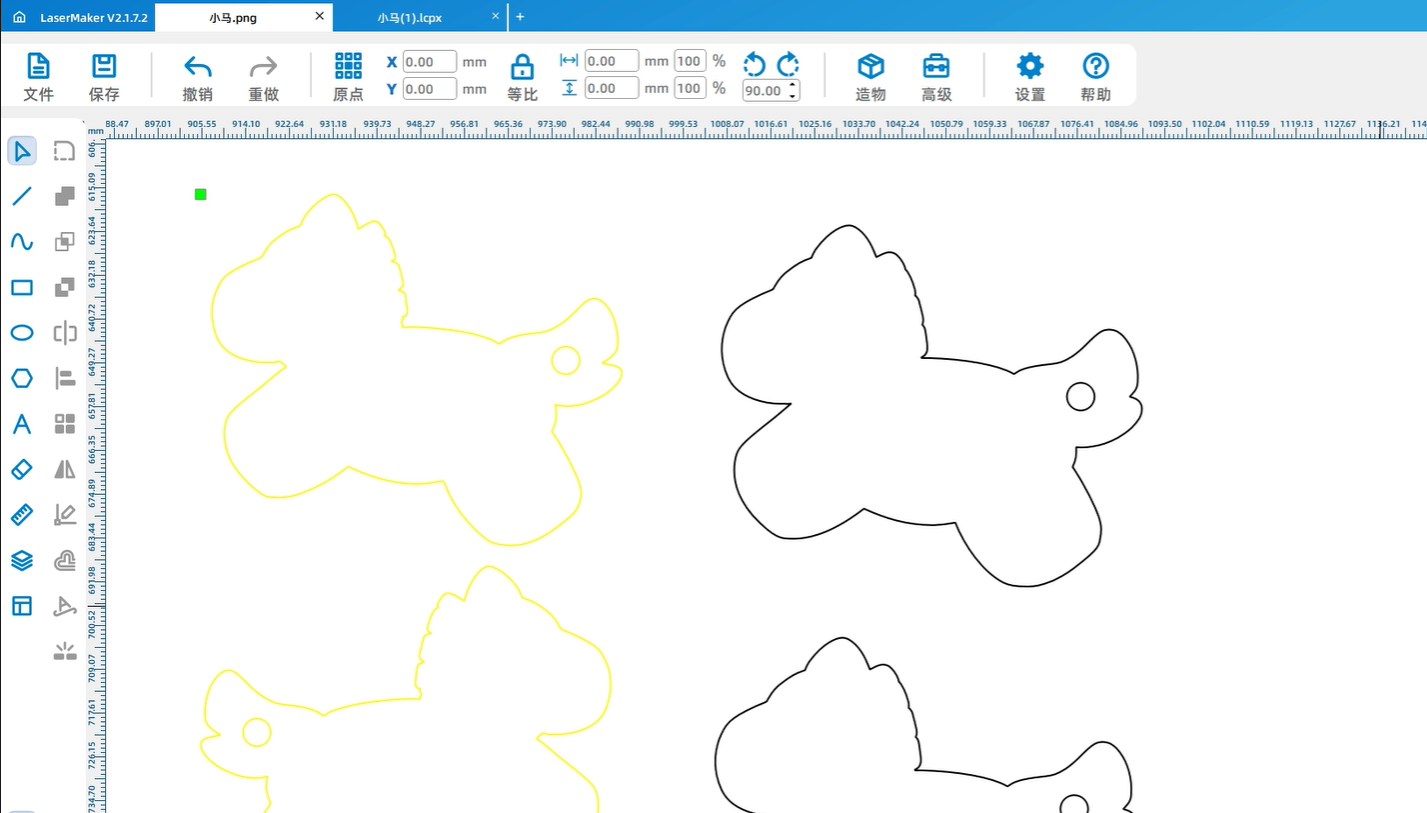Image resolution: width=1427 pixels, height=813 pixels.
Task: Increase rotation angle with up stepper
Action: point(793,86)
